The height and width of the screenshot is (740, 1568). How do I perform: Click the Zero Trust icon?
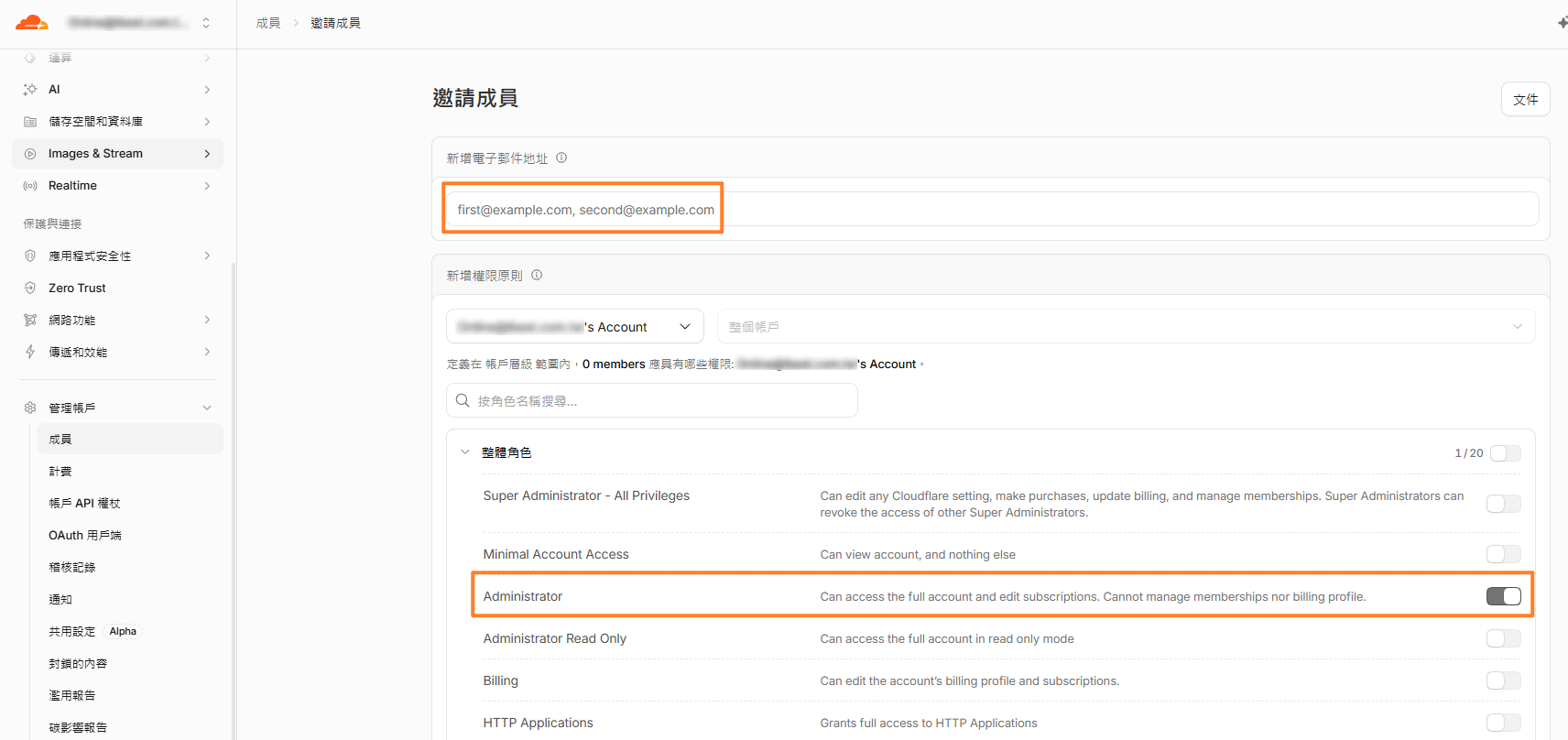[x=30, y=288]
